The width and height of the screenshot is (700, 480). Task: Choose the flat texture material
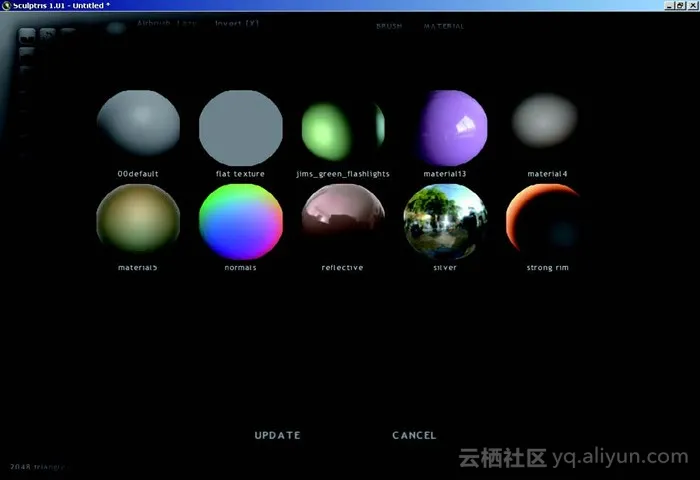[x=241, y=127]
